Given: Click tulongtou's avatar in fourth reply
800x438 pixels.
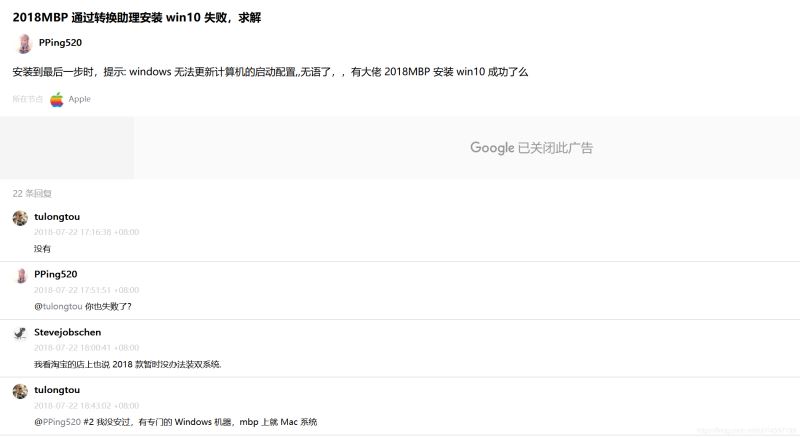Looking at the screenshot, I should pos(20,391).
